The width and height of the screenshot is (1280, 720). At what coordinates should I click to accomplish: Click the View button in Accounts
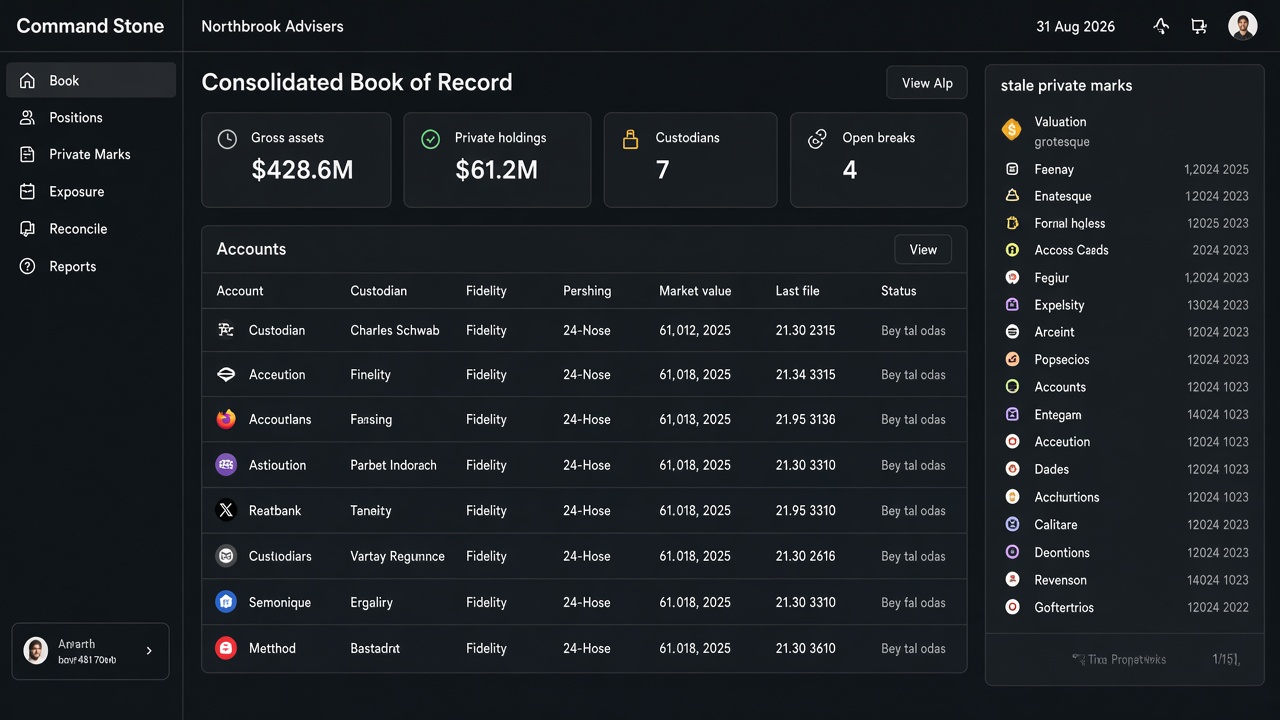point(923,250)
